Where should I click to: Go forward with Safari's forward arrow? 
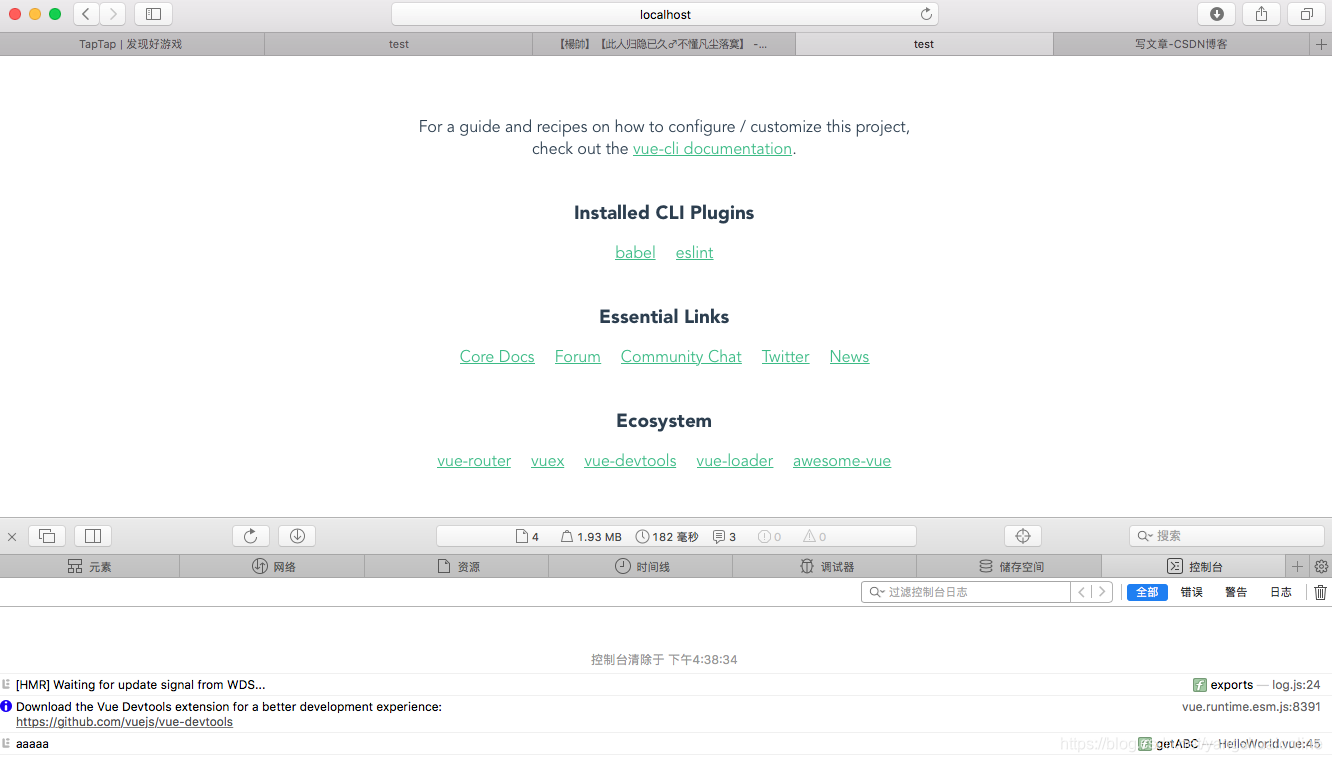click(113, 14)
